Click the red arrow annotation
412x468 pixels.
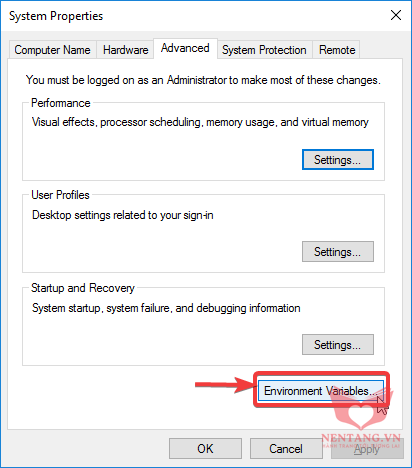click(x=226, y=385)
